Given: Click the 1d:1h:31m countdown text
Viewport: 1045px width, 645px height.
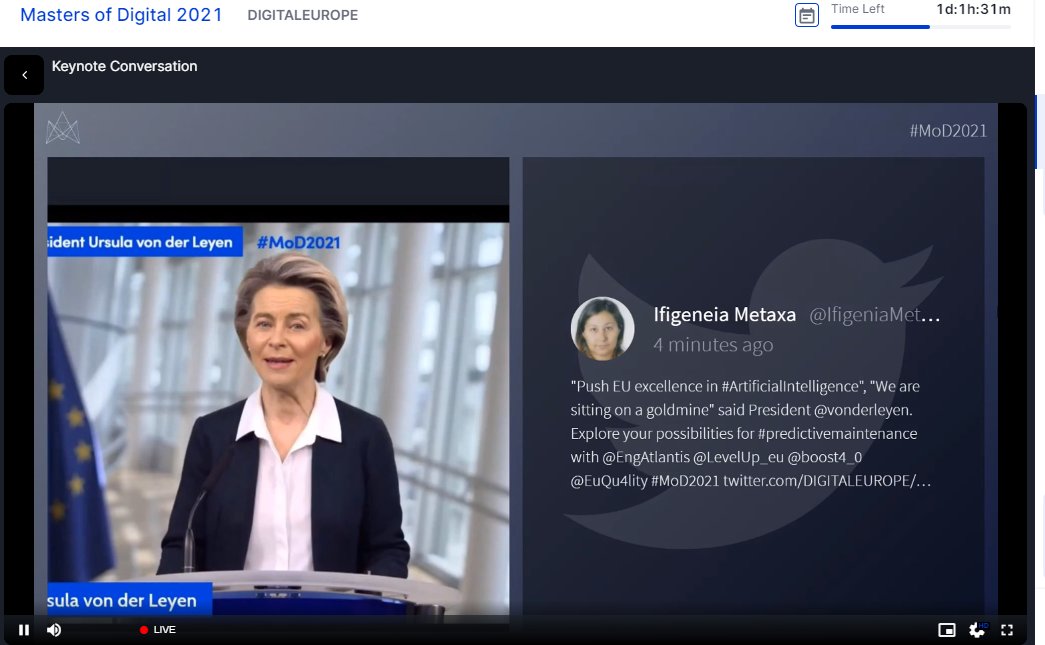Looking at the screenshot, I should click(973, 9).
